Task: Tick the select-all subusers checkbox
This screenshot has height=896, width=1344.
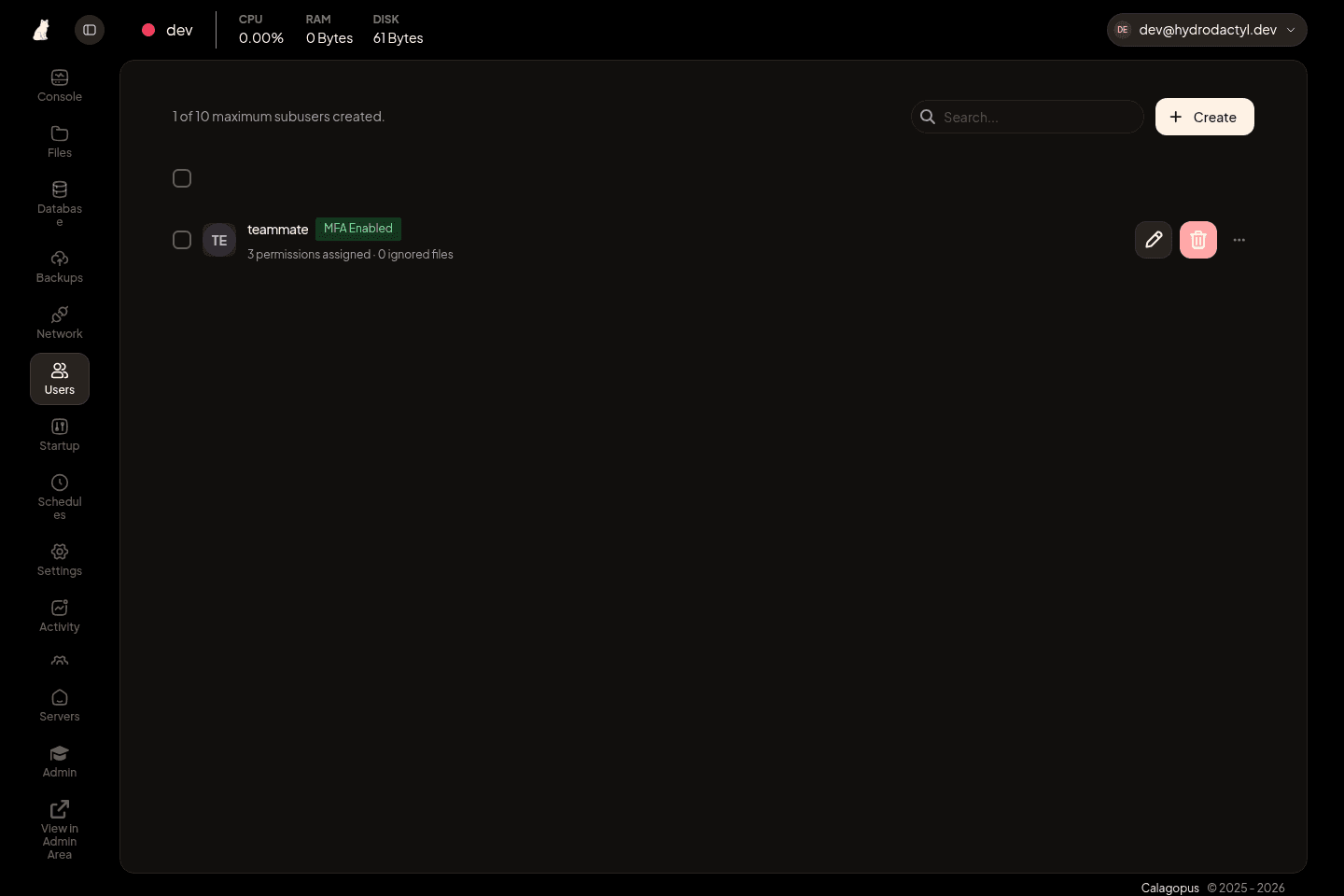Action: point(182,178)
